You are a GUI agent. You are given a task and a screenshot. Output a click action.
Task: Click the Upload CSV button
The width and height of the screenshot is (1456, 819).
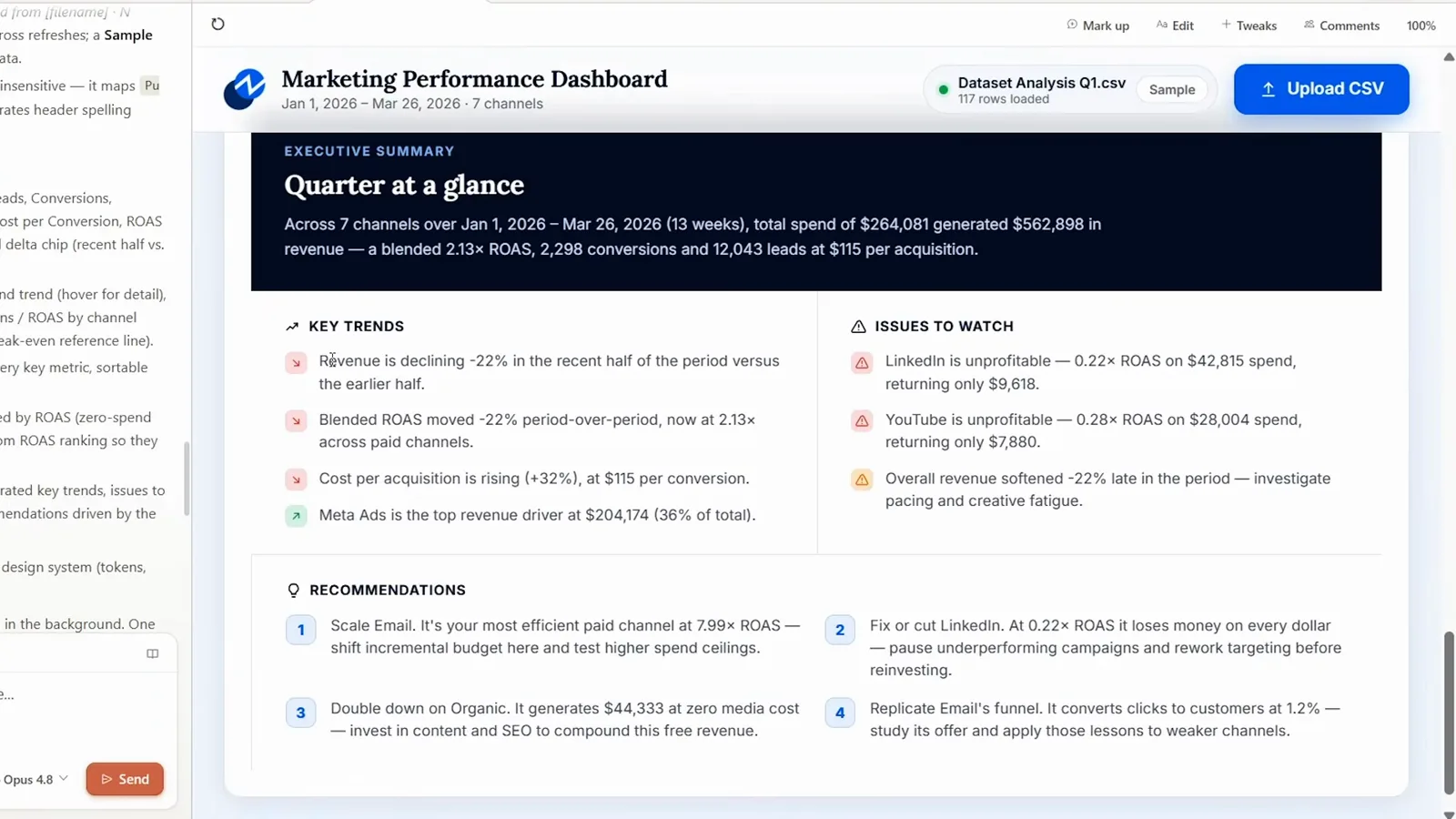pyautogui.click(x=1321, y=89)
